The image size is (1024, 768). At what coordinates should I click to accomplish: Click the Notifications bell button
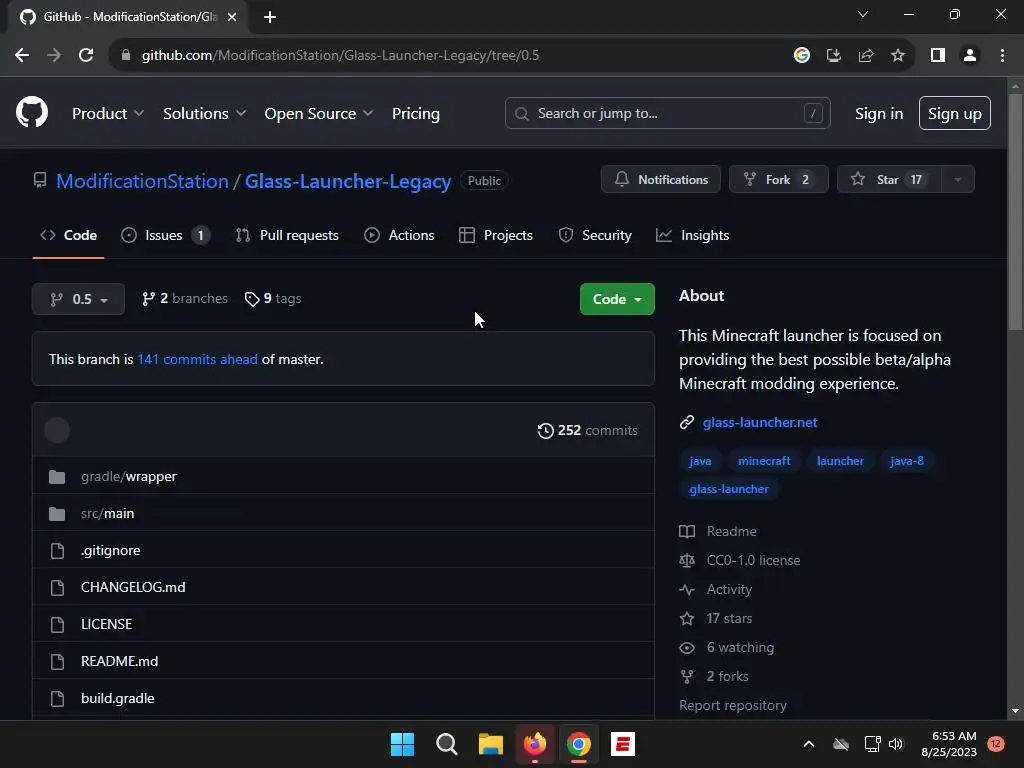pos(661,179)
